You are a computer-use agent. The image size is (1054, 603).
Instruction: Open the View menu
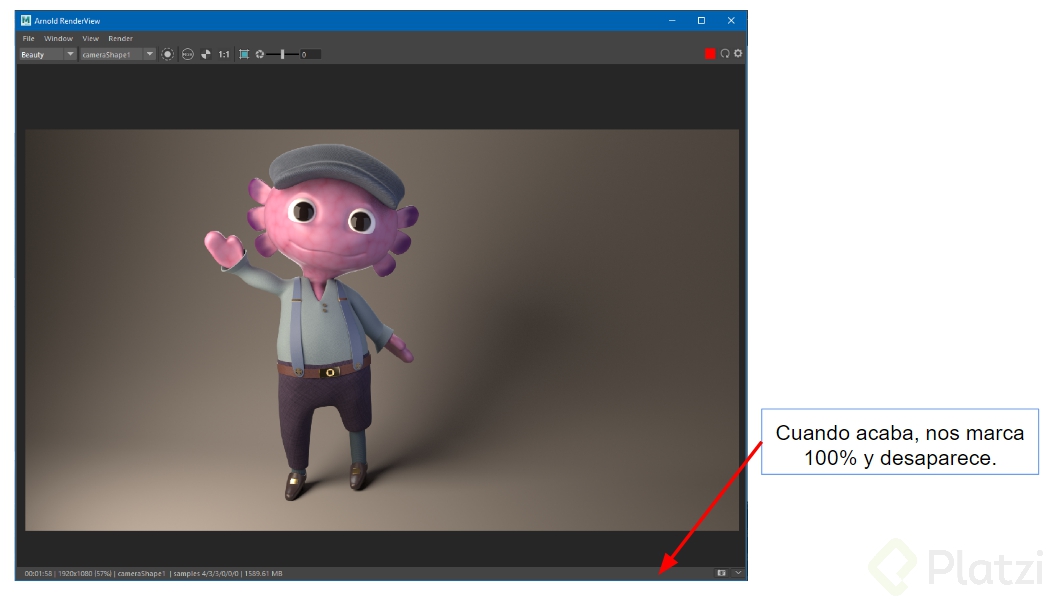[90, 38]
